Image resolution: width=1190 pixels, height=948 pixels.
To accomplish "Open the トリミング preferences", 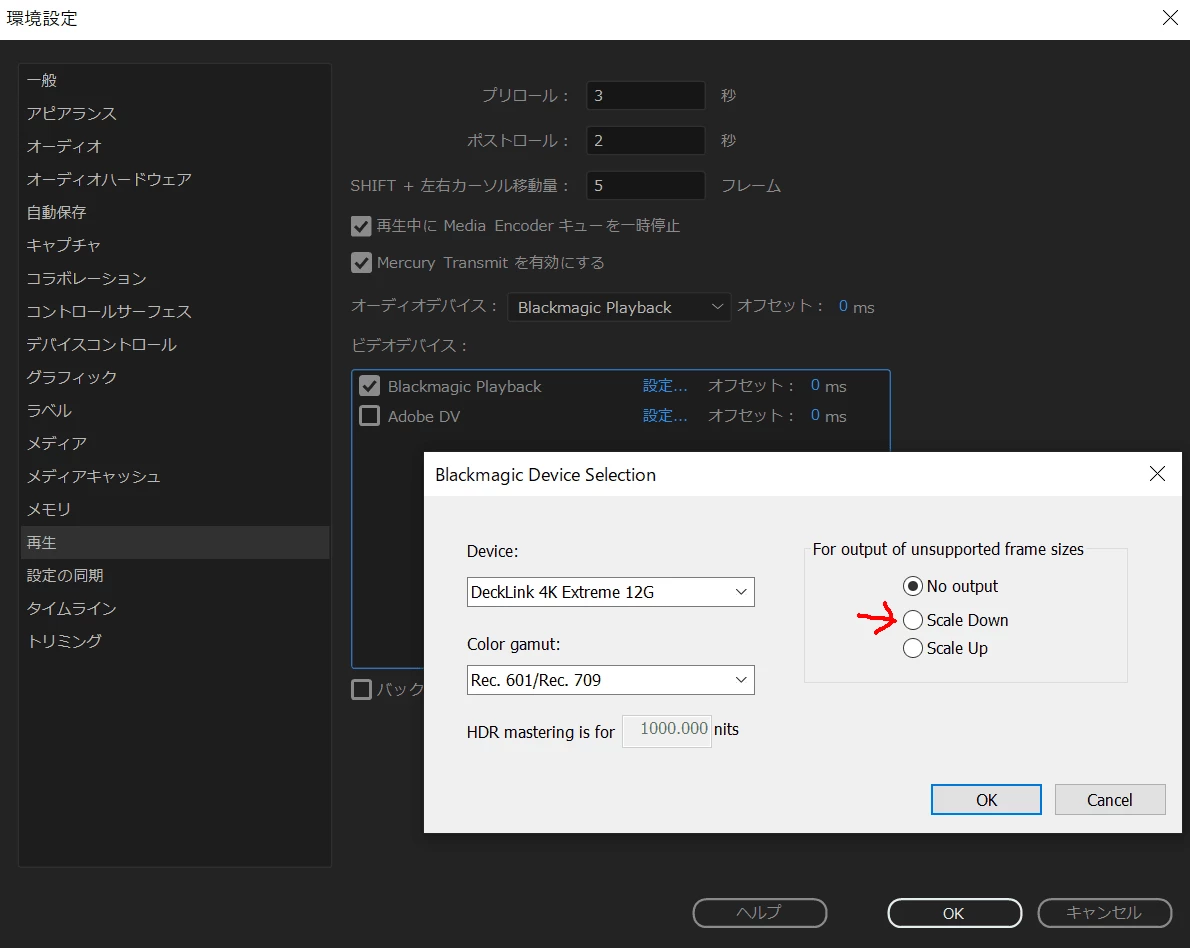I will [175, 641].
